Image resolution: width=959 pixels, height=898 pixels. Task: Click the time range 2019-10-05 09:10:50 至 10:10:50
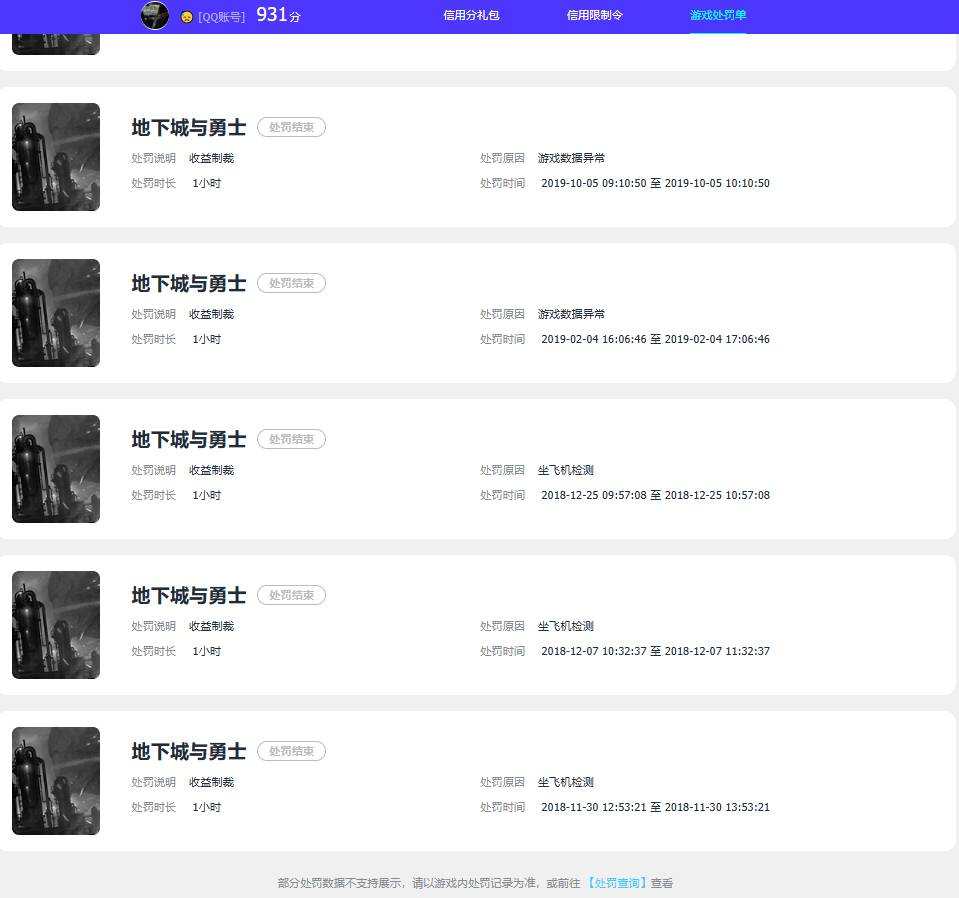click(x=655, y=183)
